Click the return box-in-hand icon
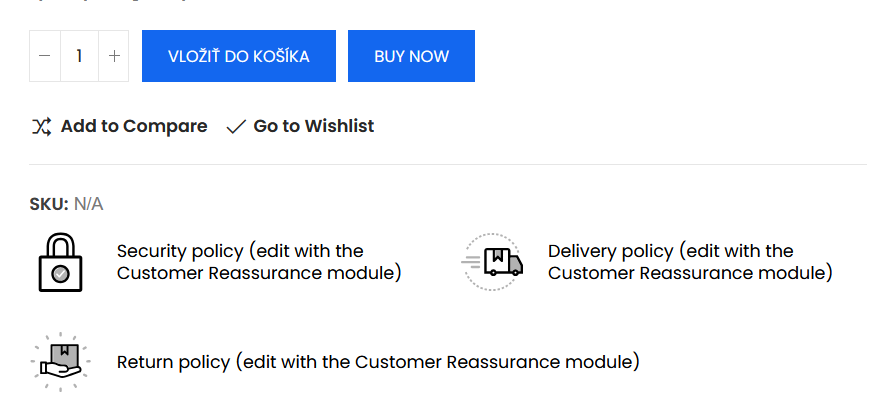 click(60, 361)
